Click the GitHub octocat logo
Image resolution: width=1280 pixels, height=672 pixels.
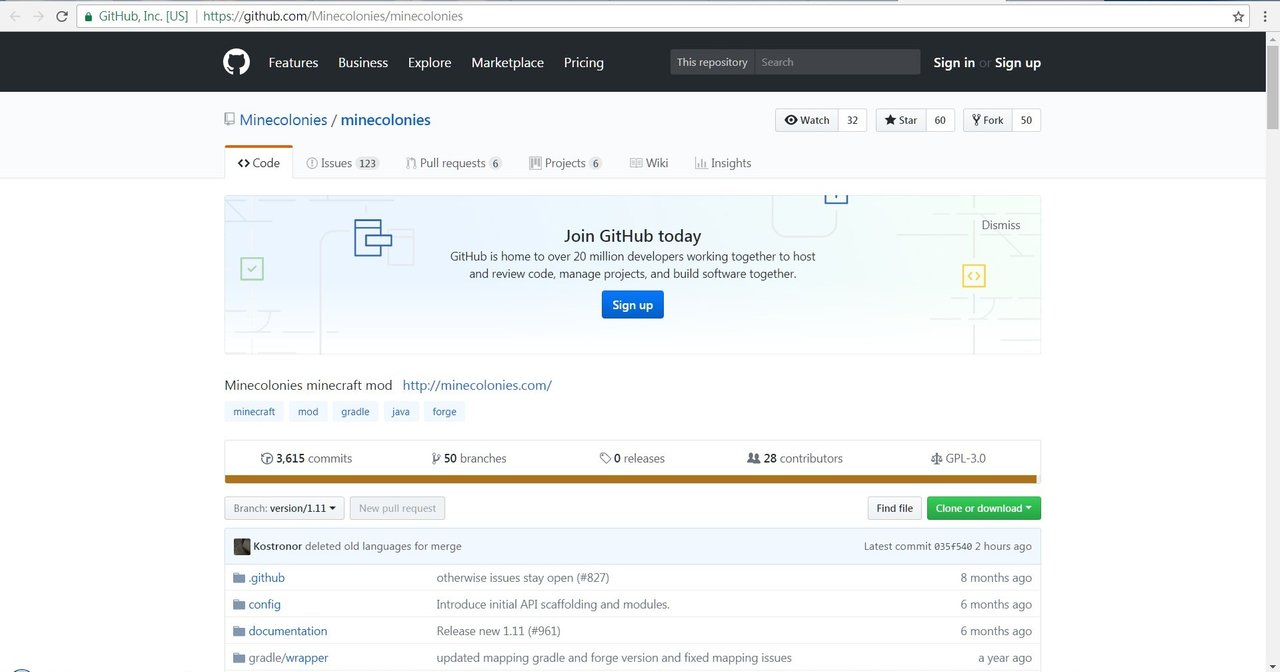coord(236,62)
